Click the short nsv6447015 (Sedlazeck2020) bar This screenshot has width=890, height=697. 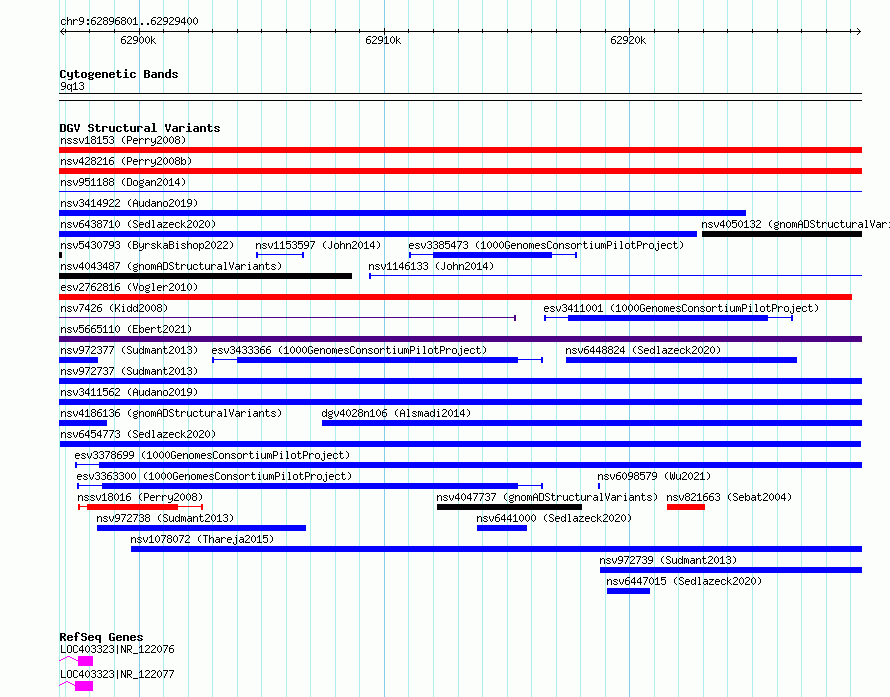pyautogui.click(x=628, y=591)
